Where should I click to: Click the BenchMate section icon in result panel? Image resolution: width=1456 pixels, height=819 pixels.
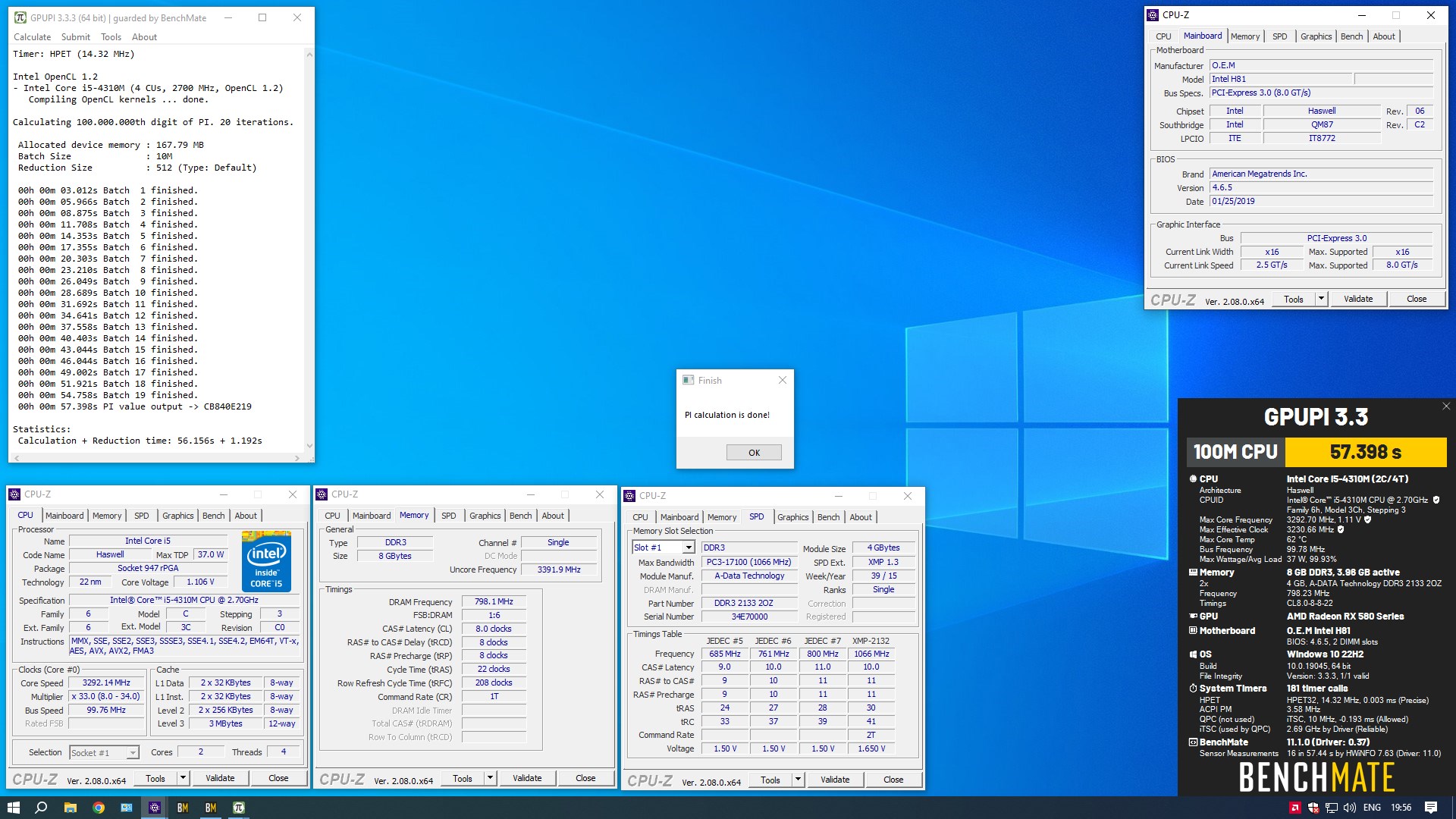pos(1193,742)
